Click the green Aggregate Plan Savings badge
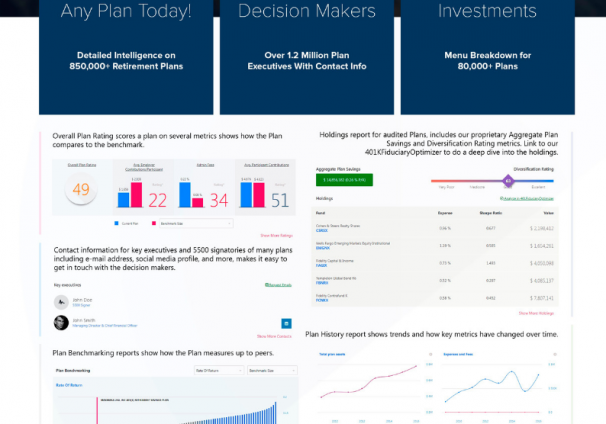Viewport: 606px width, 424px height. point(344,180)
